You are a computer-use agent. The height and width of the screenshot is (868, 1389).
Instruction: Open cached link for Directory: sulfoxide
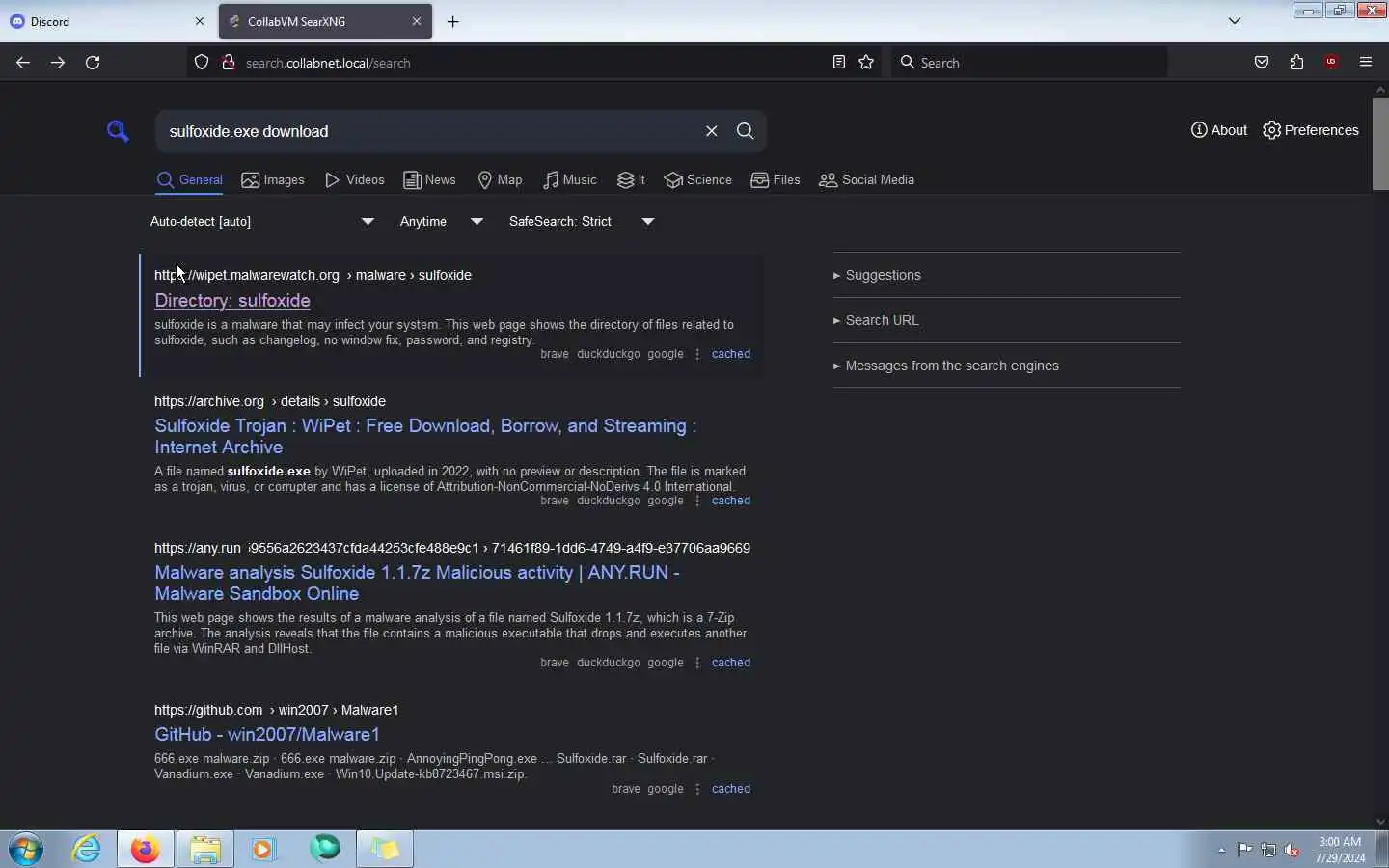731,354
